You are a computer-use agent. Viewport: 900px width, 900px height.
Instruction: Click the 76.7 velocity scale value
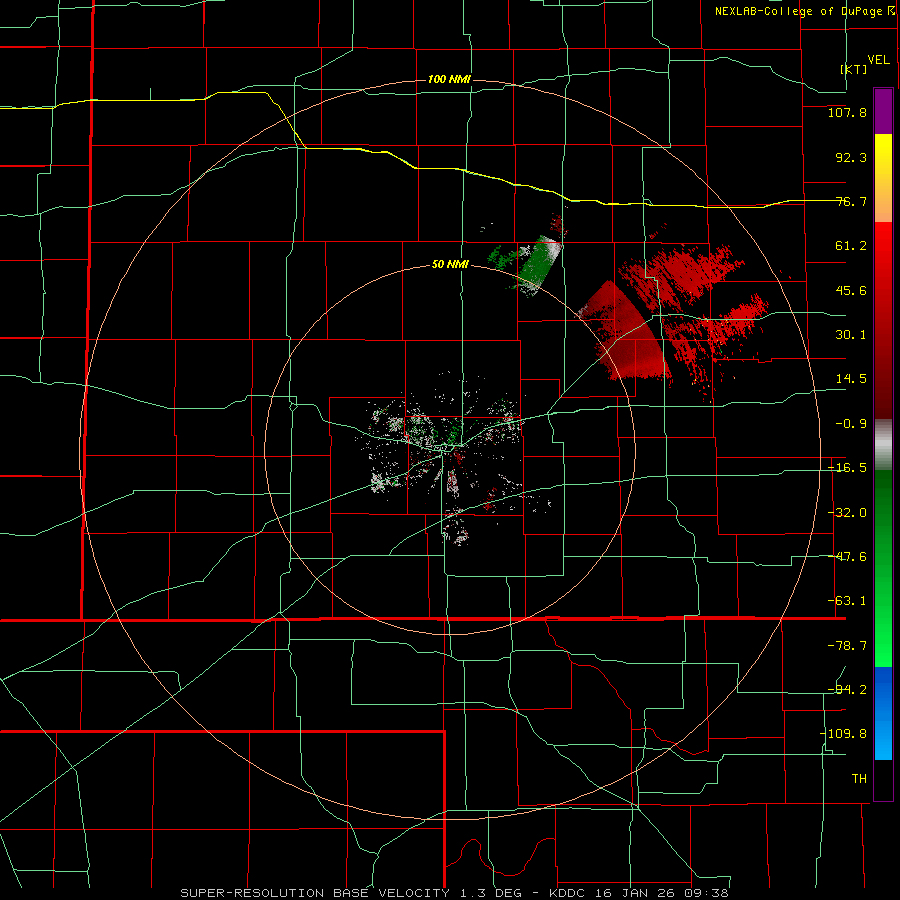pyautogui.click(x=851, y=201)
